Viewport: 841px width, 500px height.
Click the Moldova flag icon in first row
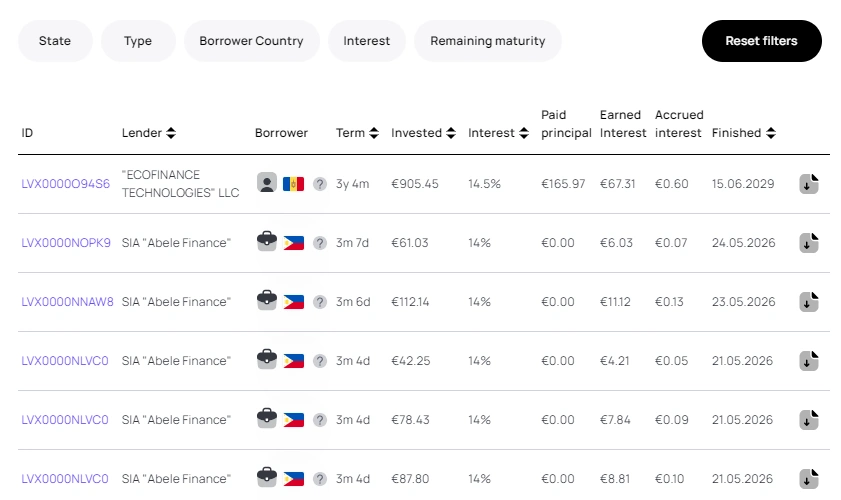coord(293,184)
